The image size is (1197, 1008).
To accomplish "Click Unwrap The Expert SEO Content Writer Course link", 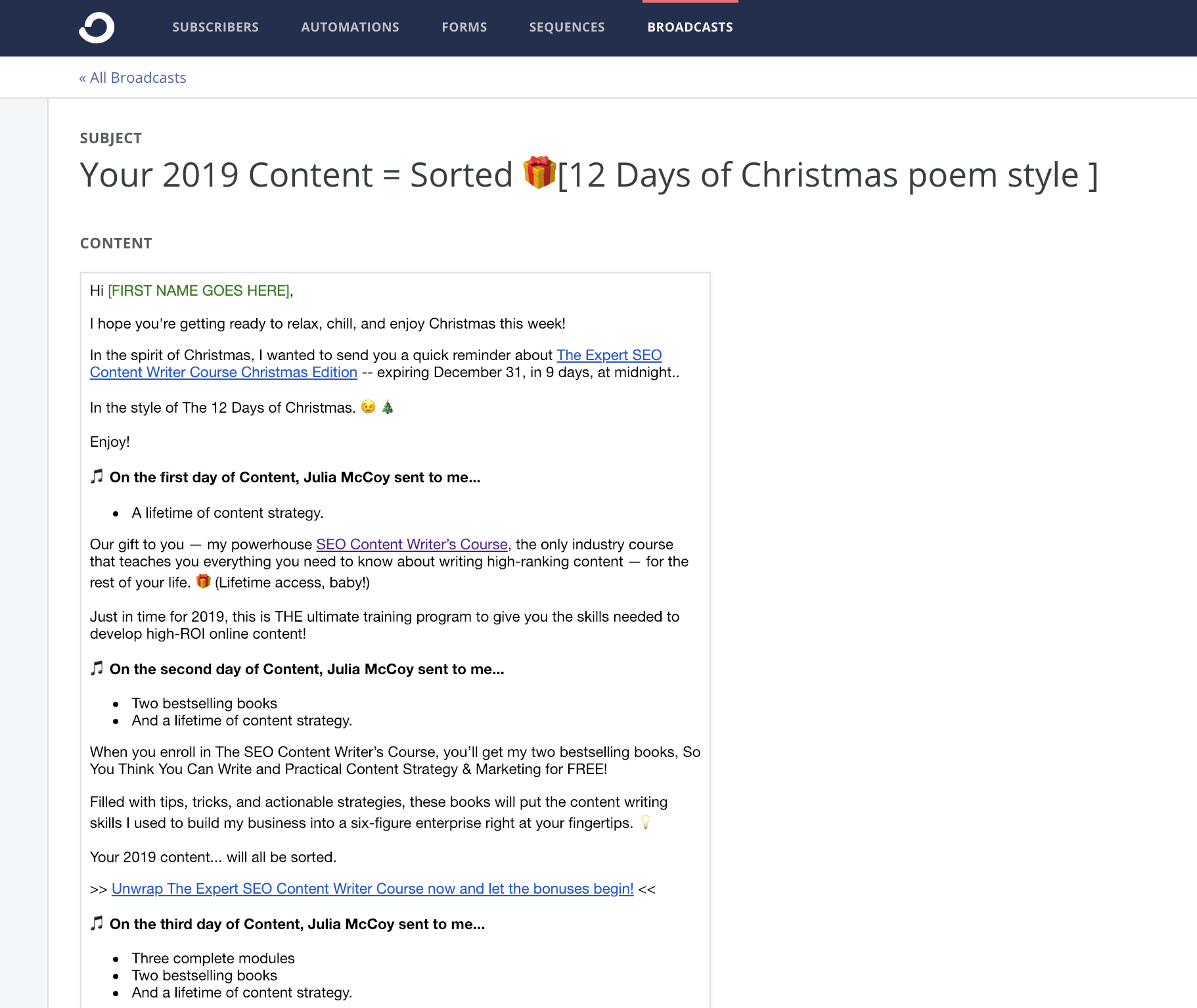I will [x=373, y=888].
